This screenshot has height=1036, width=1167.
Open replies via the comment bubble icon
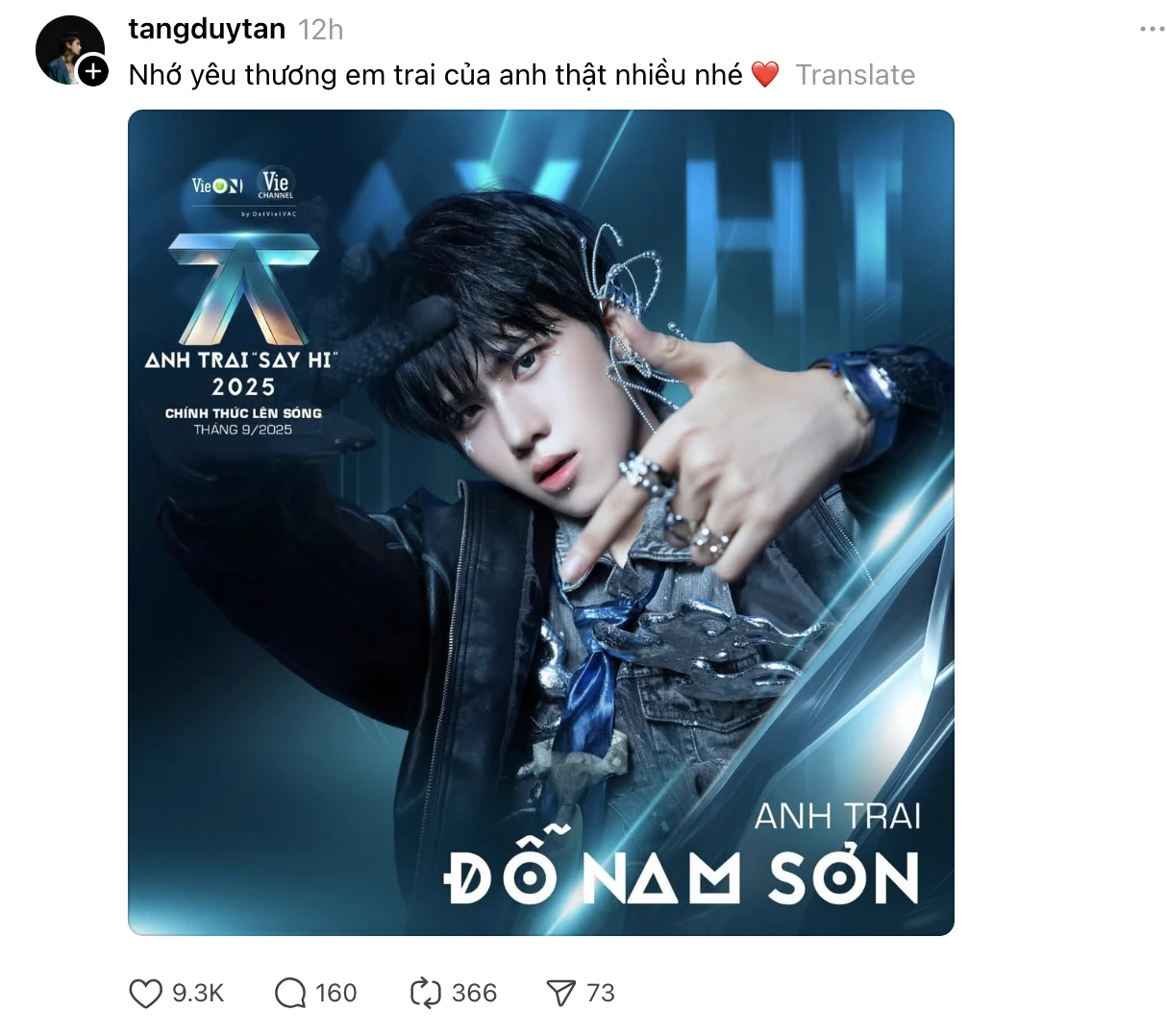point(289,993)
